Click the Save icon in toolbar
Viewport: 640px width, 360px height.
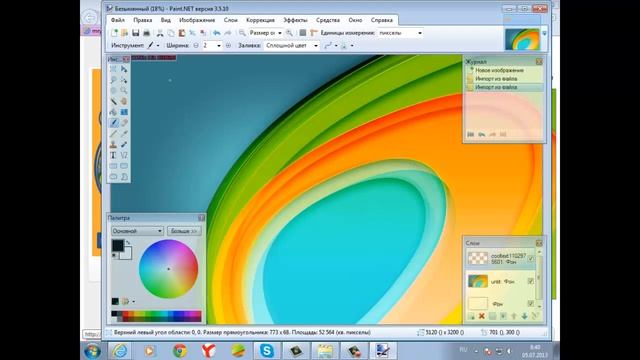pos(136,33)
